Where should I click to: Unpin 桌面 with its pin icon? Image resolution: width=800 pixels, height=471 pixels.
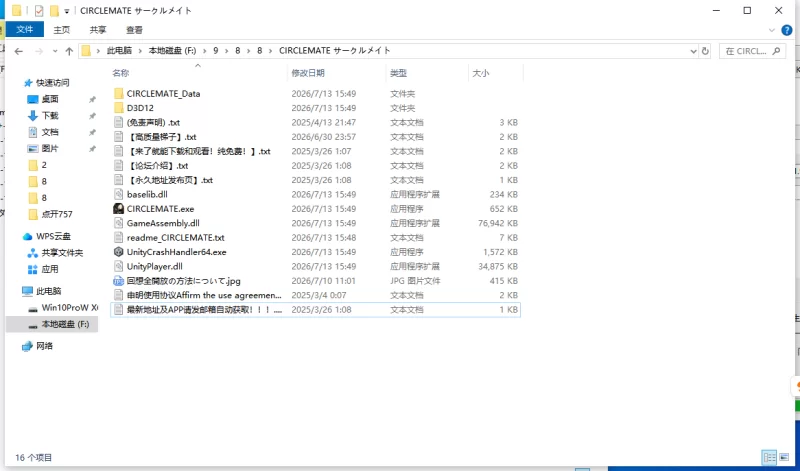(92, 100)
